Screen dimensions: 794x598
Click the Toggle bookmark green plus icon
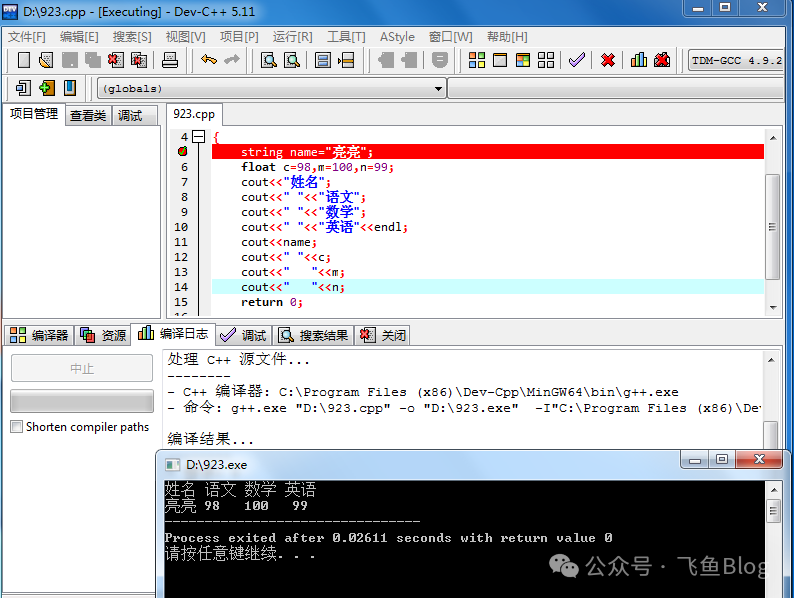pos(47,88)
